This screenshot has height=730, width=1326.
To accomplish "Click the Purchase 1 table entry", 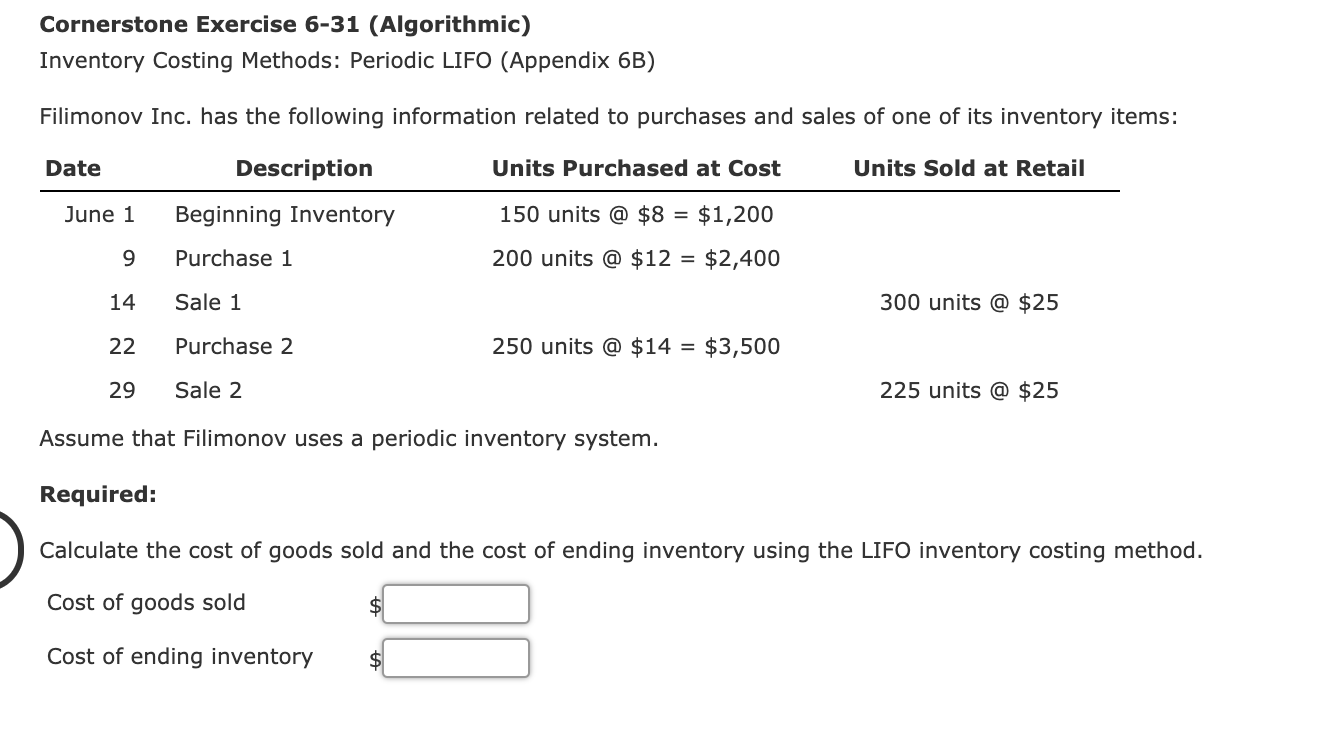I will point(233,258).
